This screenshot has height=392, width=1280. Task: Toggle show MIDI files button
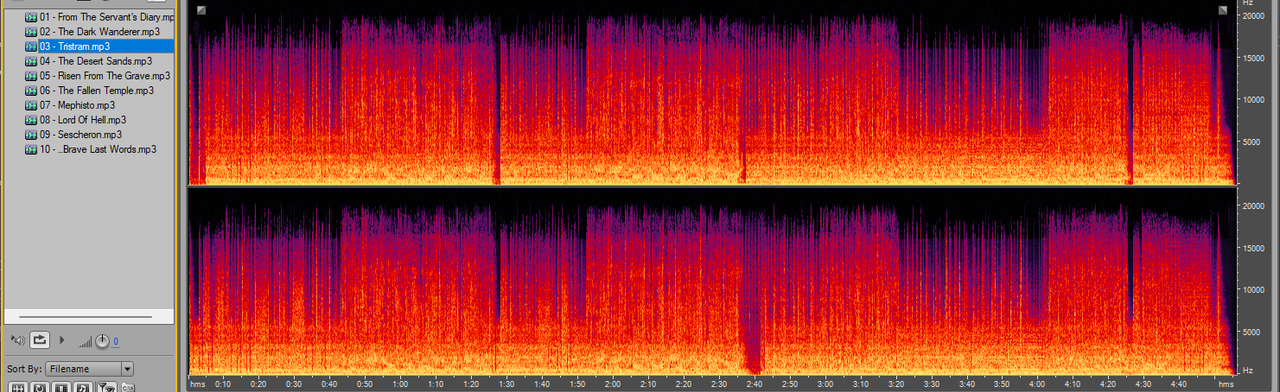tap(84, 387)
